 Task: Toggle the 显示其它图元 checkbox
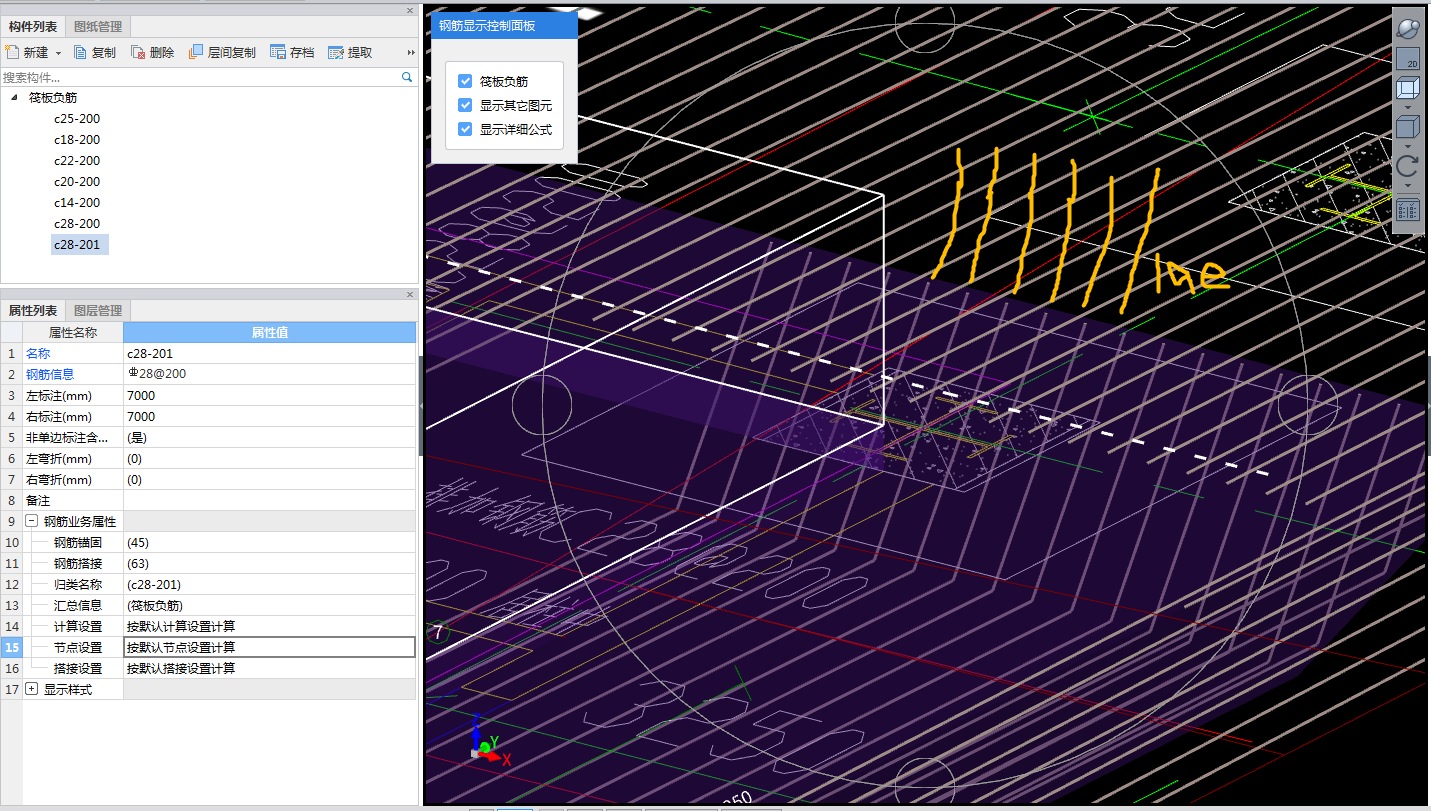[x=465, y=105]
